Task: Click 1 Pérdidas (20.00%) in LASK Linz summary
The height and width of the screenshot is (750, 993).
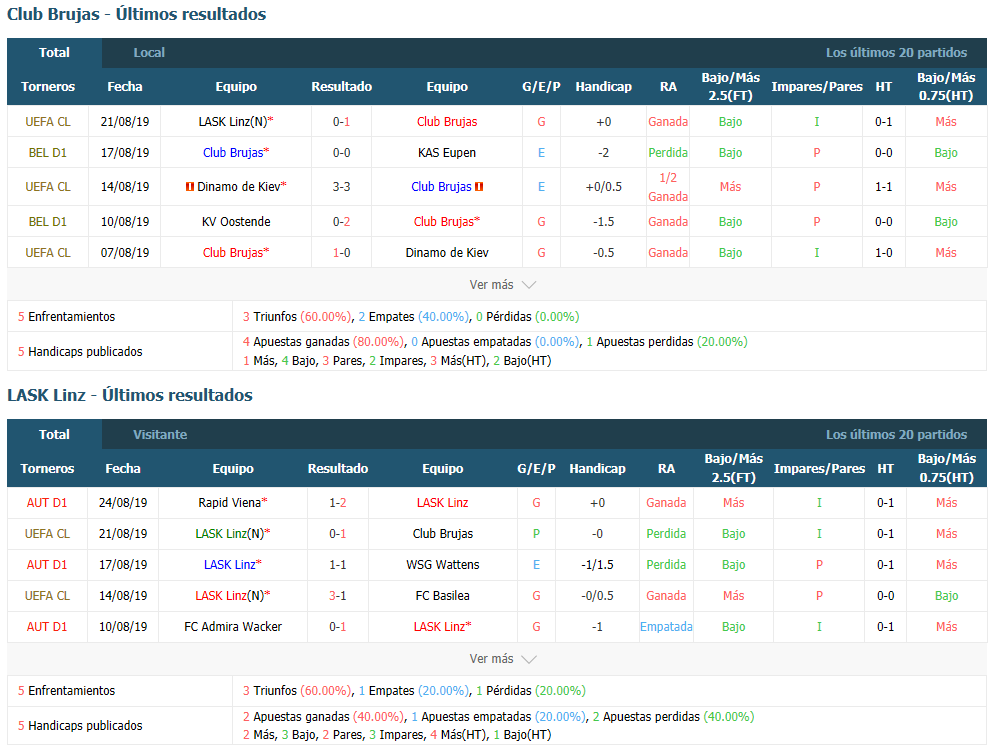Action: tap(531, 690)
